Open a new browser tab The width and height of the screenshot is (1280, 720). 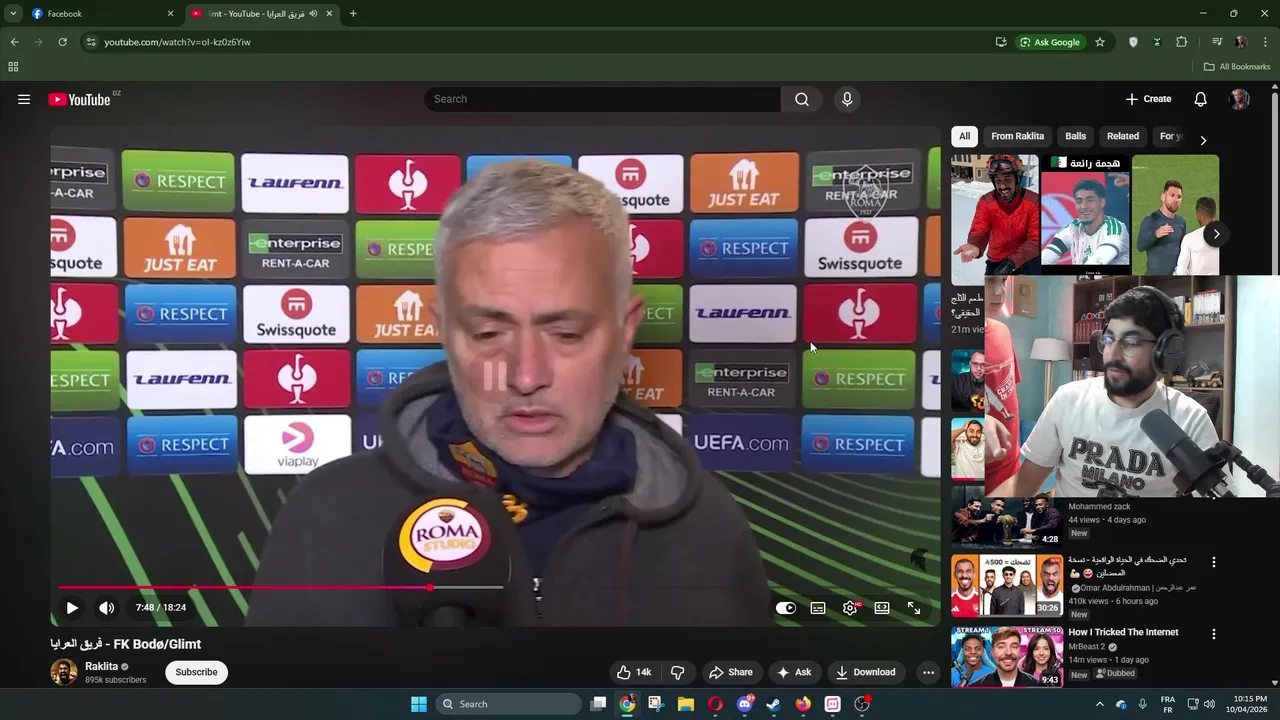tap(353, 14)
